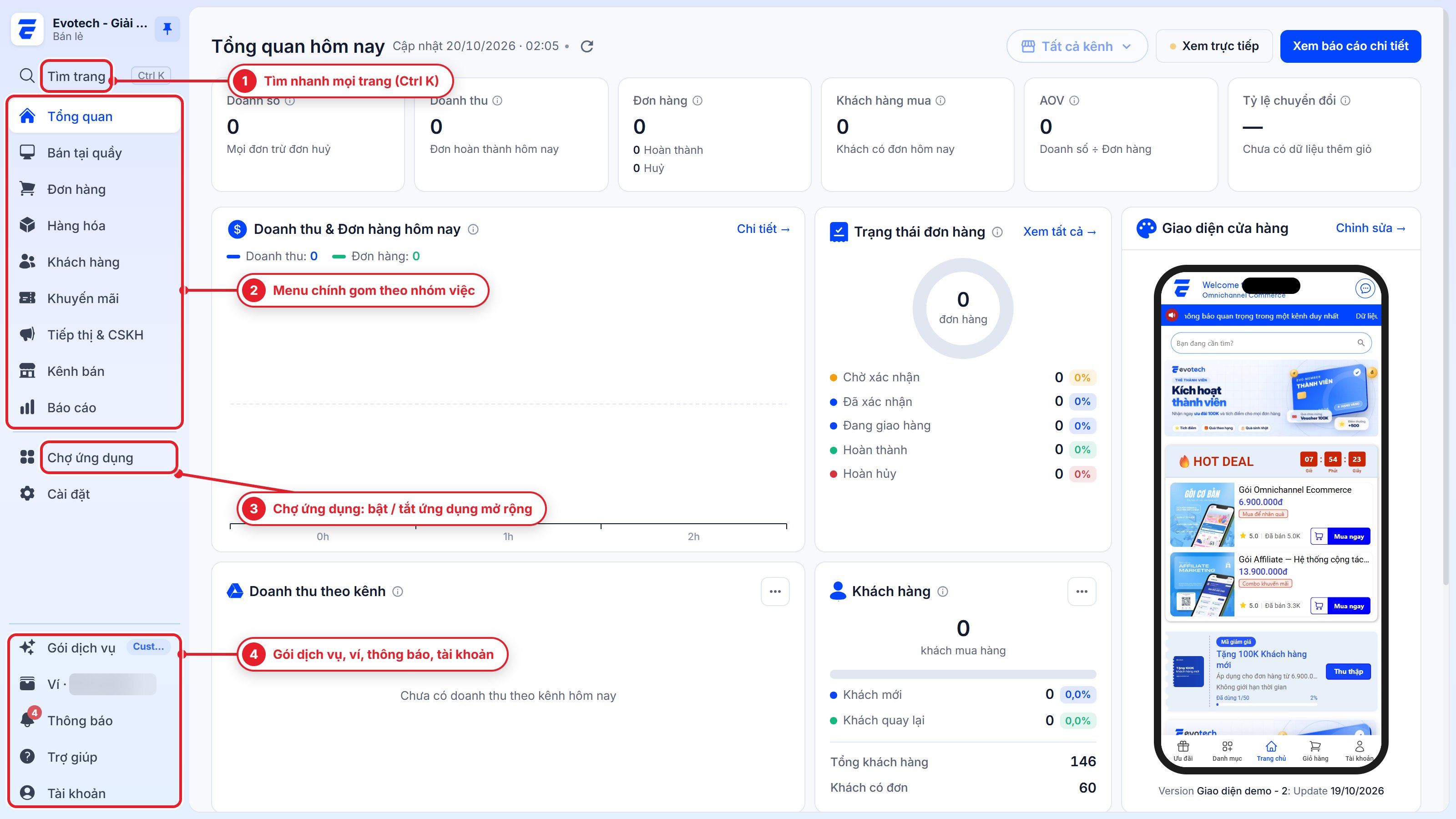This screenshot has width=1456, height=819.
Task: Pin the sidebar with the pushpin icon
Action: tap(167, 29)
